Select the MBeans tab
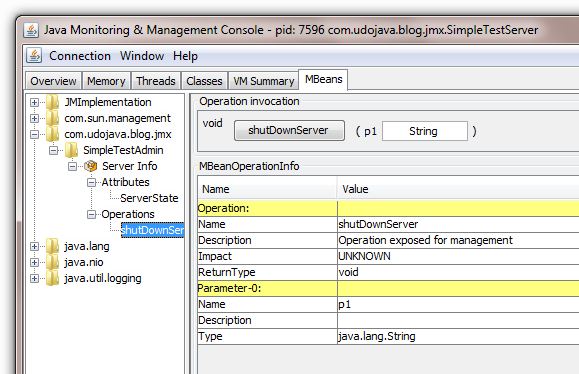The height and width of the screenshot is (374, 579). [x=323, y=79]
